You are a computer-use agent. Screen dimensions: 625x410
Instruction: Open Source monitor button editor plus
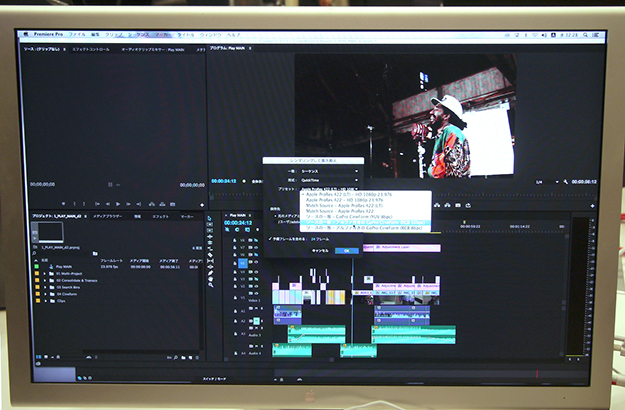pos(202,205)
